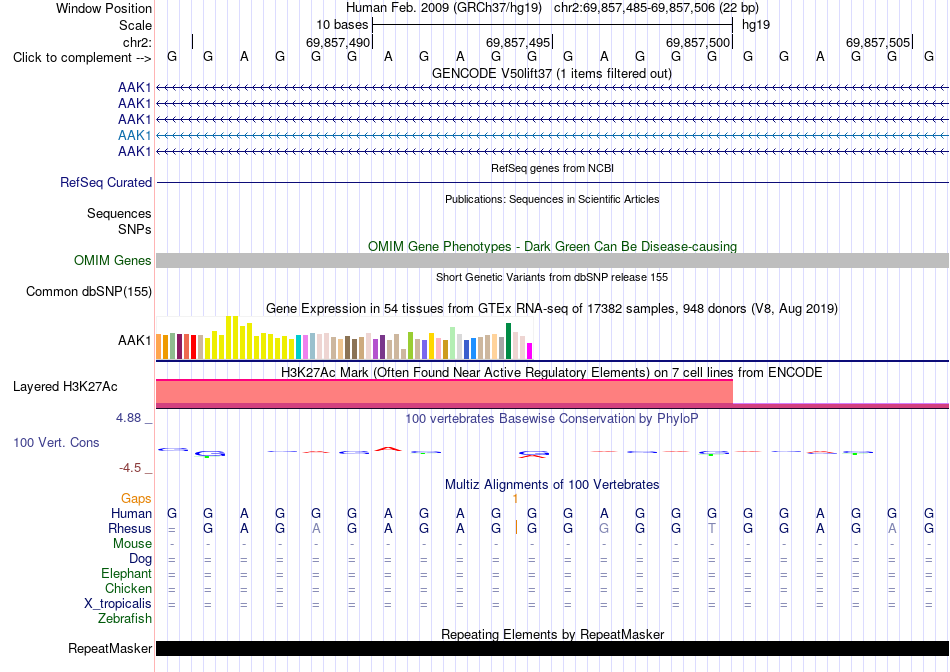Click the 'RefSeq genes from NCBI' title

pos(552,168)
